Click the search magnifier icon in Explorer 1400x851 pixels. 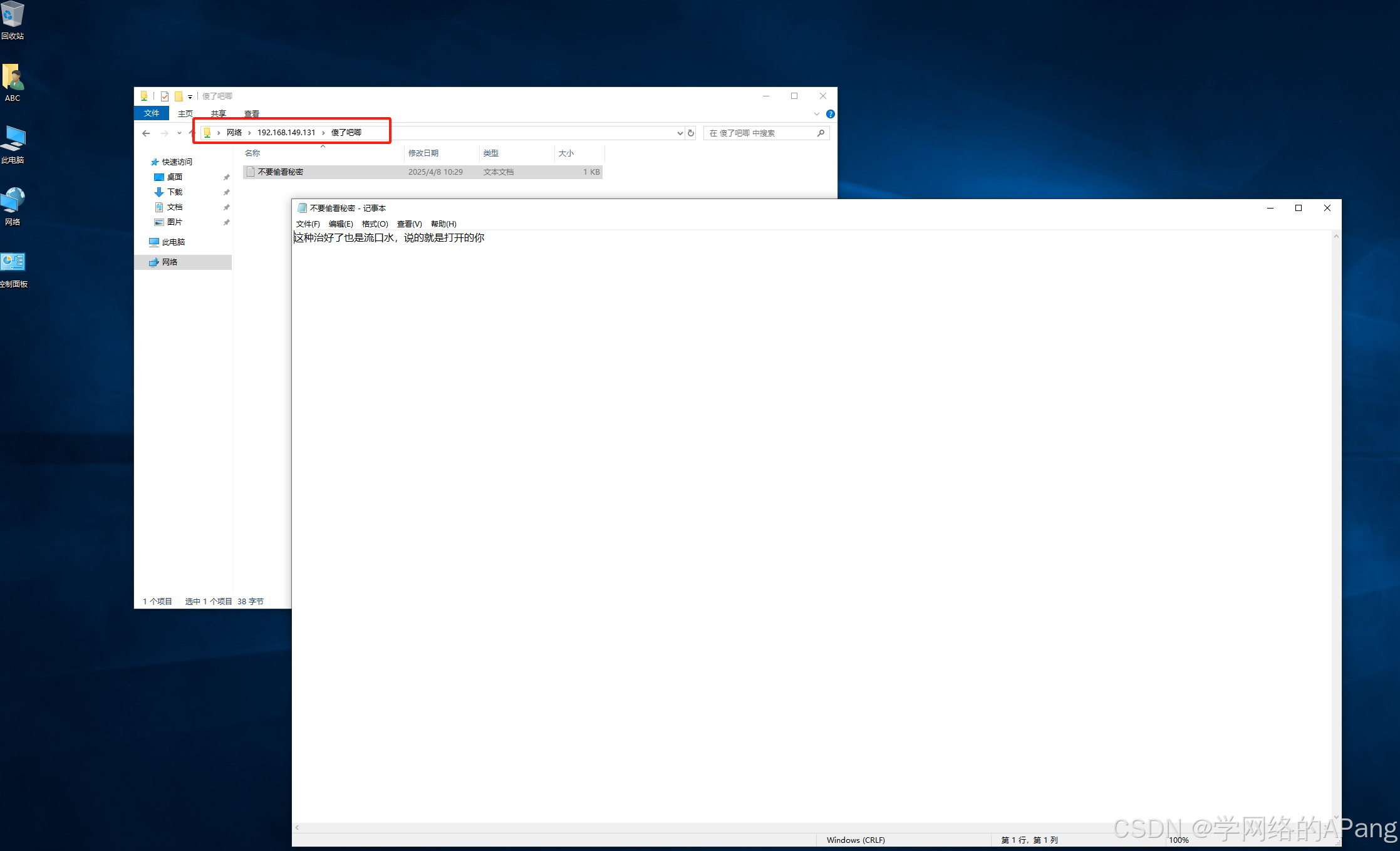pos(821,133)
